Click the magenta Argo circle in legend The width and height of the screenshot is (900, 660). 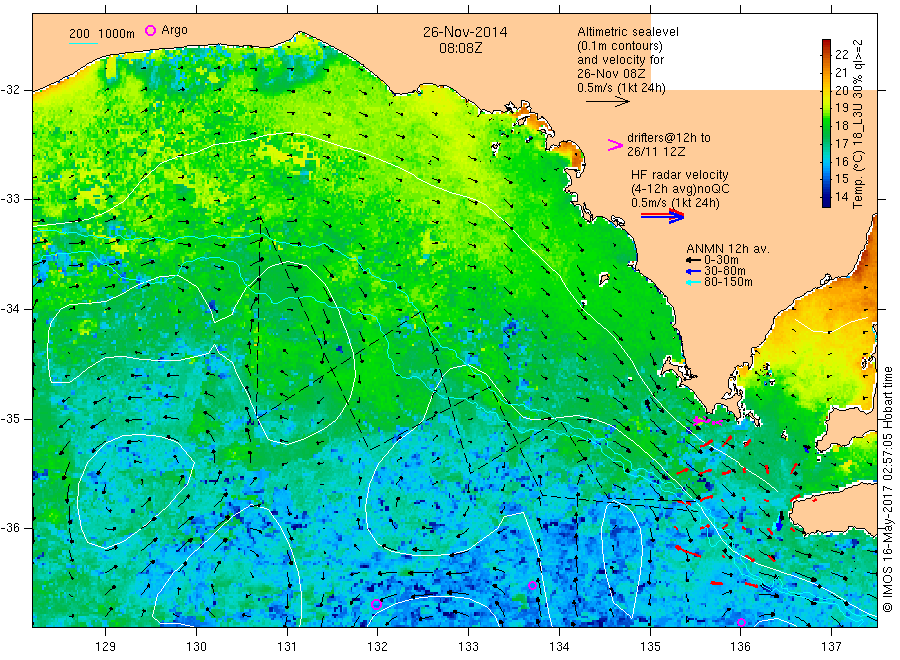(x=150, y=30)
